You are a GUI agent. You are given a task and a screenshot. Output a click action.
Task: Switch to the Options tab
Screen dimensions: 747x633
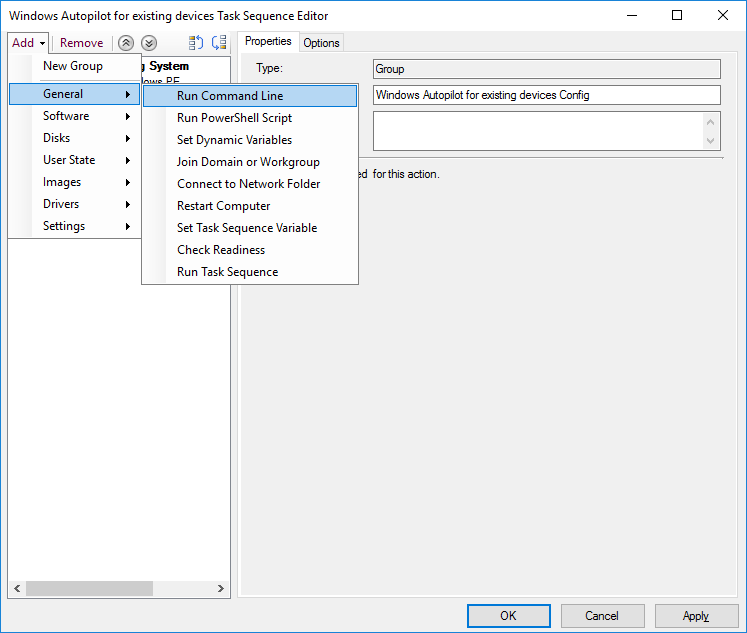[x=321, y=43]
